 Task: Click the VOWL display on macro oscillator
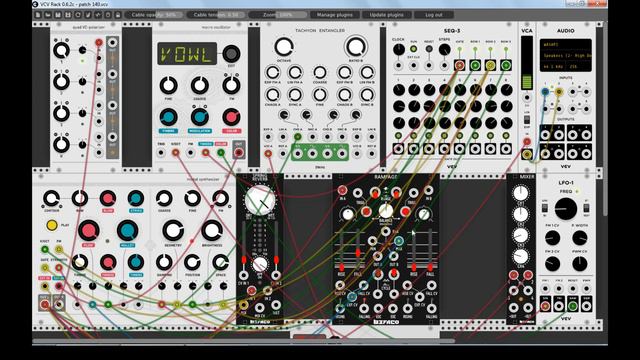(187, 54)
